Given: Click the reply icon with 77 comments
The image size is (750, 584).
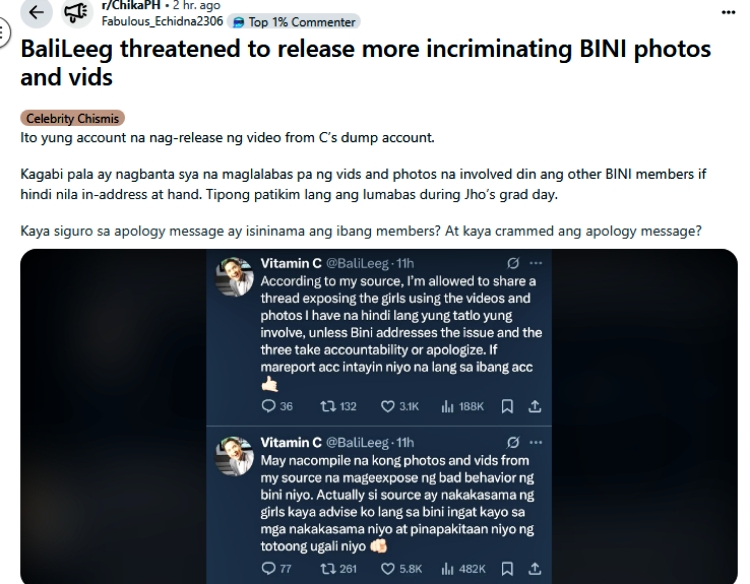Looking at the screenshot, I should (268, 568).
